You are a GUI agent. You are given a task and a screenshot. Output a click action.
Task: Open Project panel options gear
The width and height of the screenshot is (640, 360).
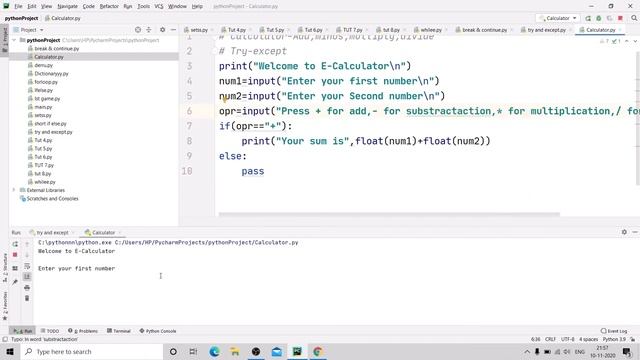pyautogui.click(x=162, y=30)
